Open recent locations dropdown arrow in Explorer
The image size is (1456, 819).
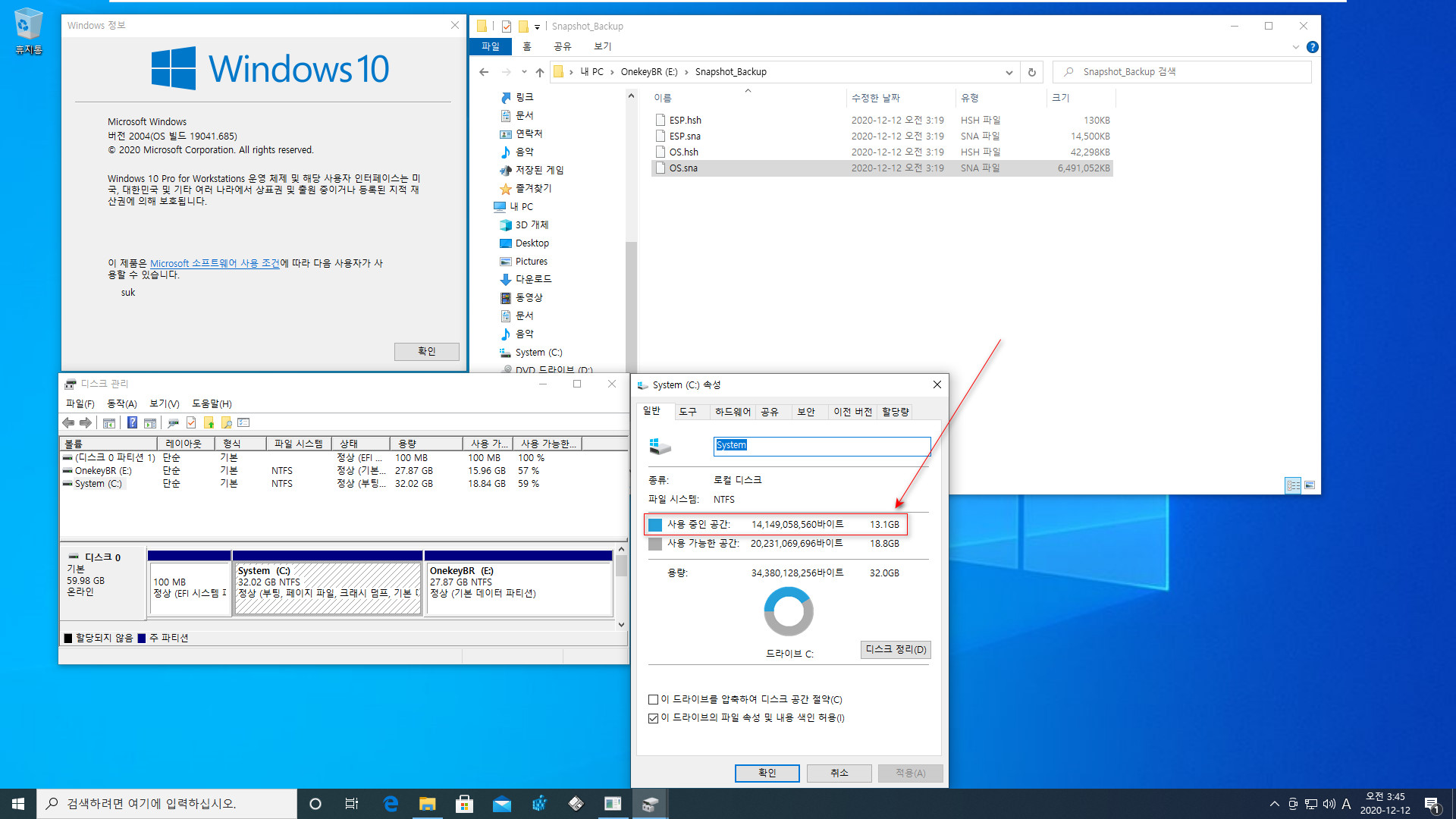(x=524, y=72)
